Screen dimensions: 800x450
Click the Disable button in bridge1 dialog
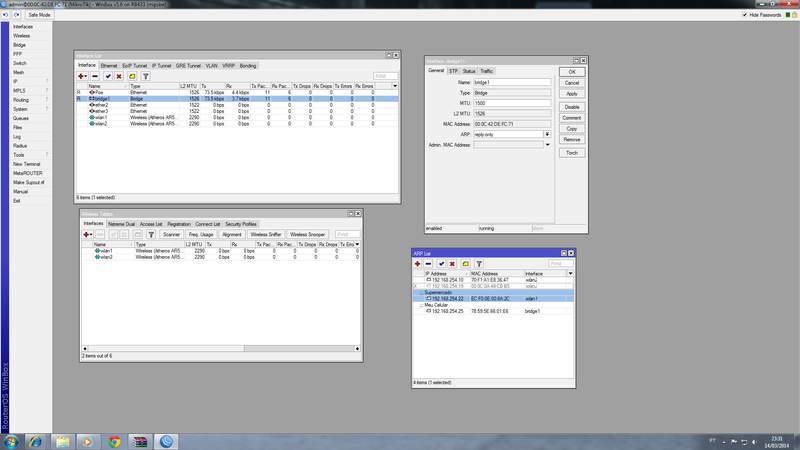(x=572, y=107)
